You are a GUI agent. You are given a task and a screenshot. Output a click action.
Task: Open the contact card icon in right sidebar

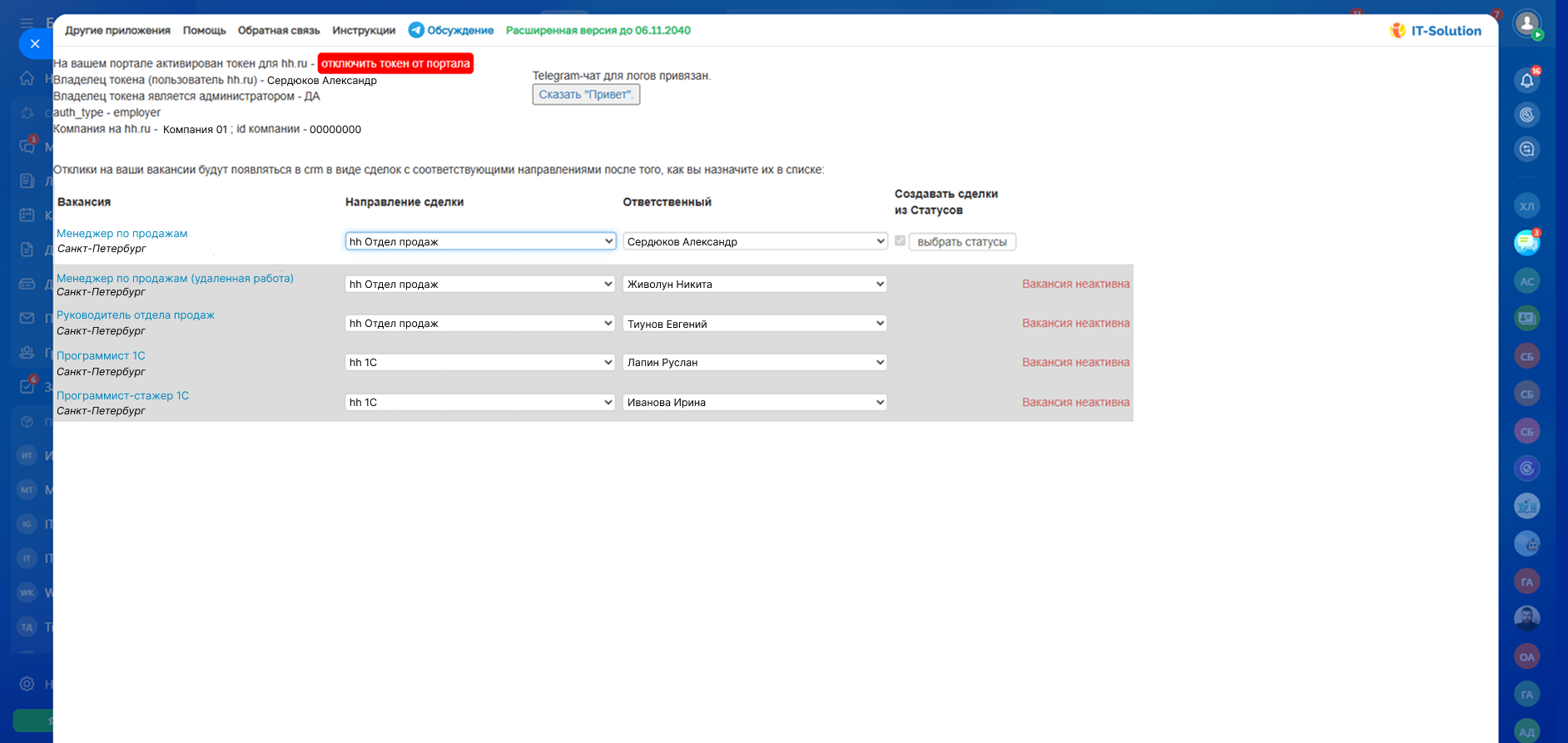coord(1526,318)
